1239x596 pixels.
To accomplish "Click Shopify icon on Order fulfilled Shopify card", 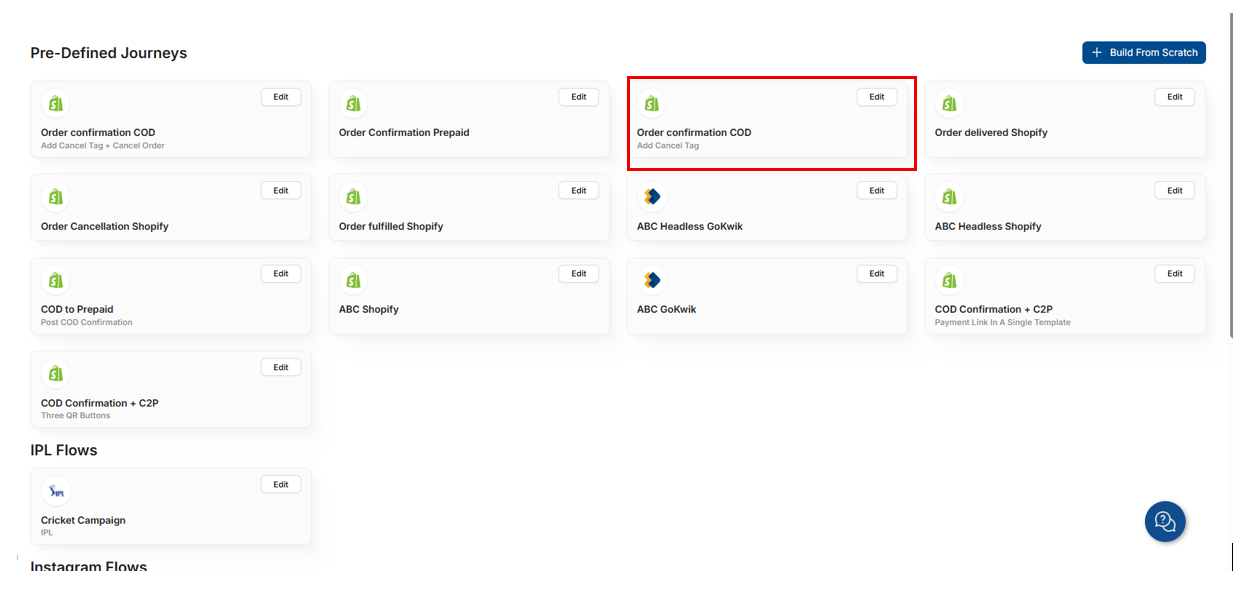I will point(353,197).
